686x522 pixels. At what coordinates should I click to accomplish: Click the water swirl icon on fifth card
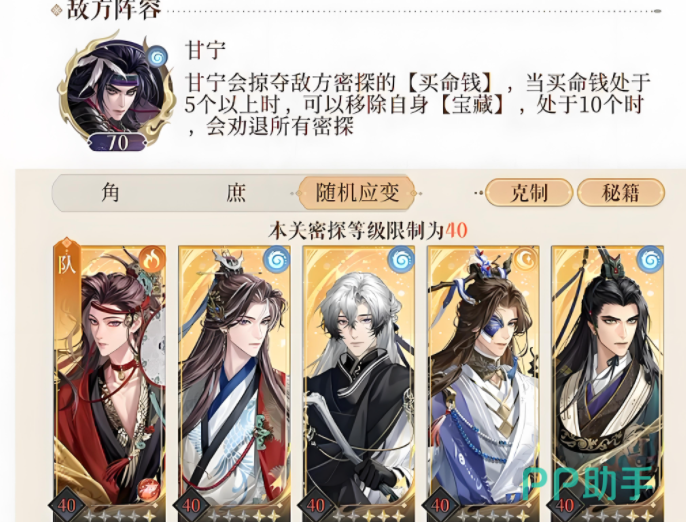click(651, 259)
